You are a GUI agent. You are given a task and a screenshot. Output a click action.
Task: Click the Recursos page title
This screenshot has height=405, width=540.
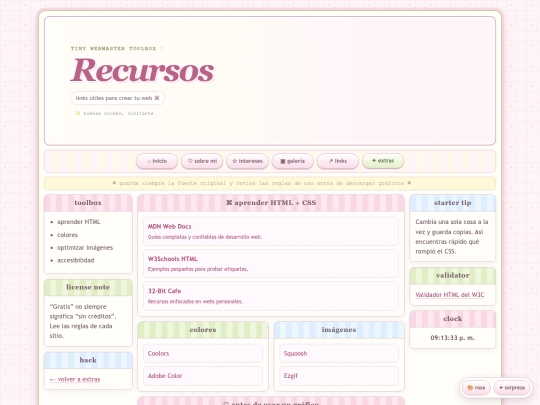click(x=142, y=71)
